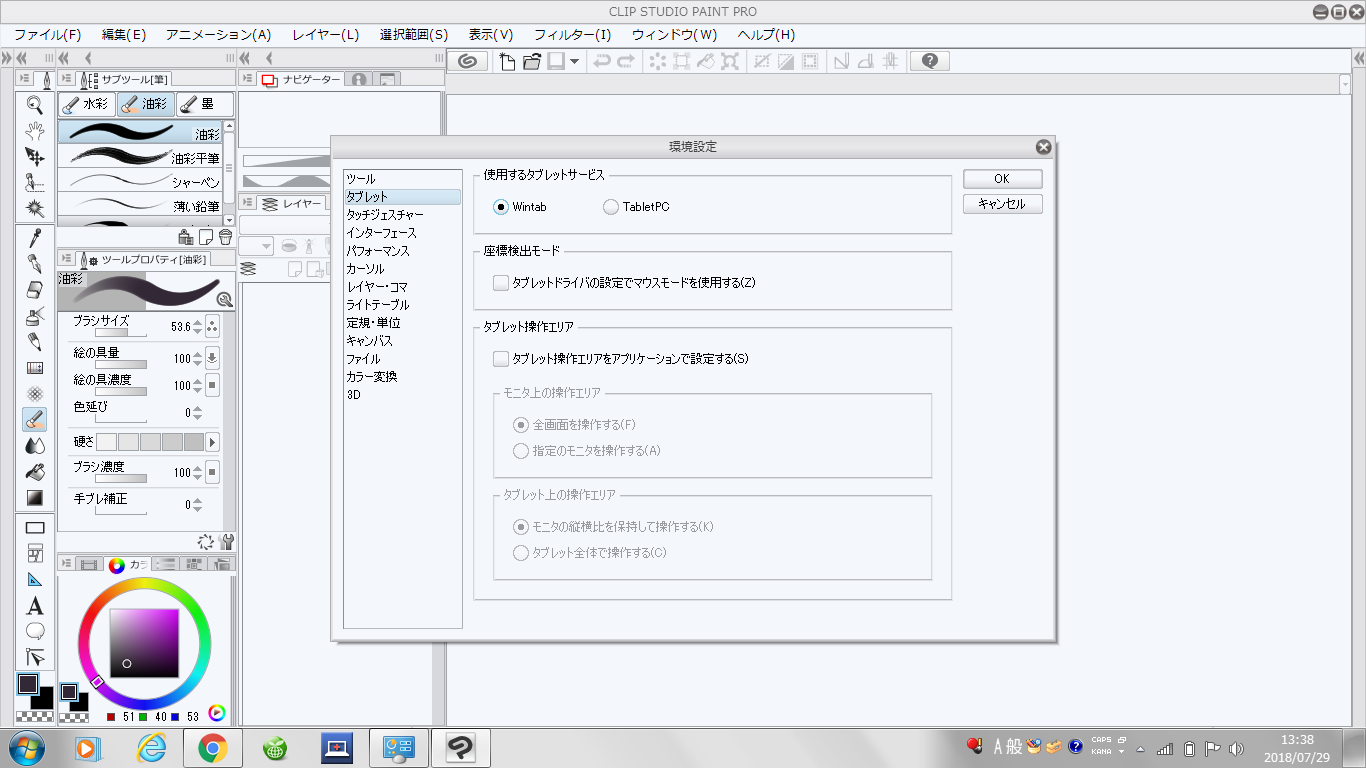
Task: Switch to the 水彩 sub tool tab
Action: coord(85,104)
